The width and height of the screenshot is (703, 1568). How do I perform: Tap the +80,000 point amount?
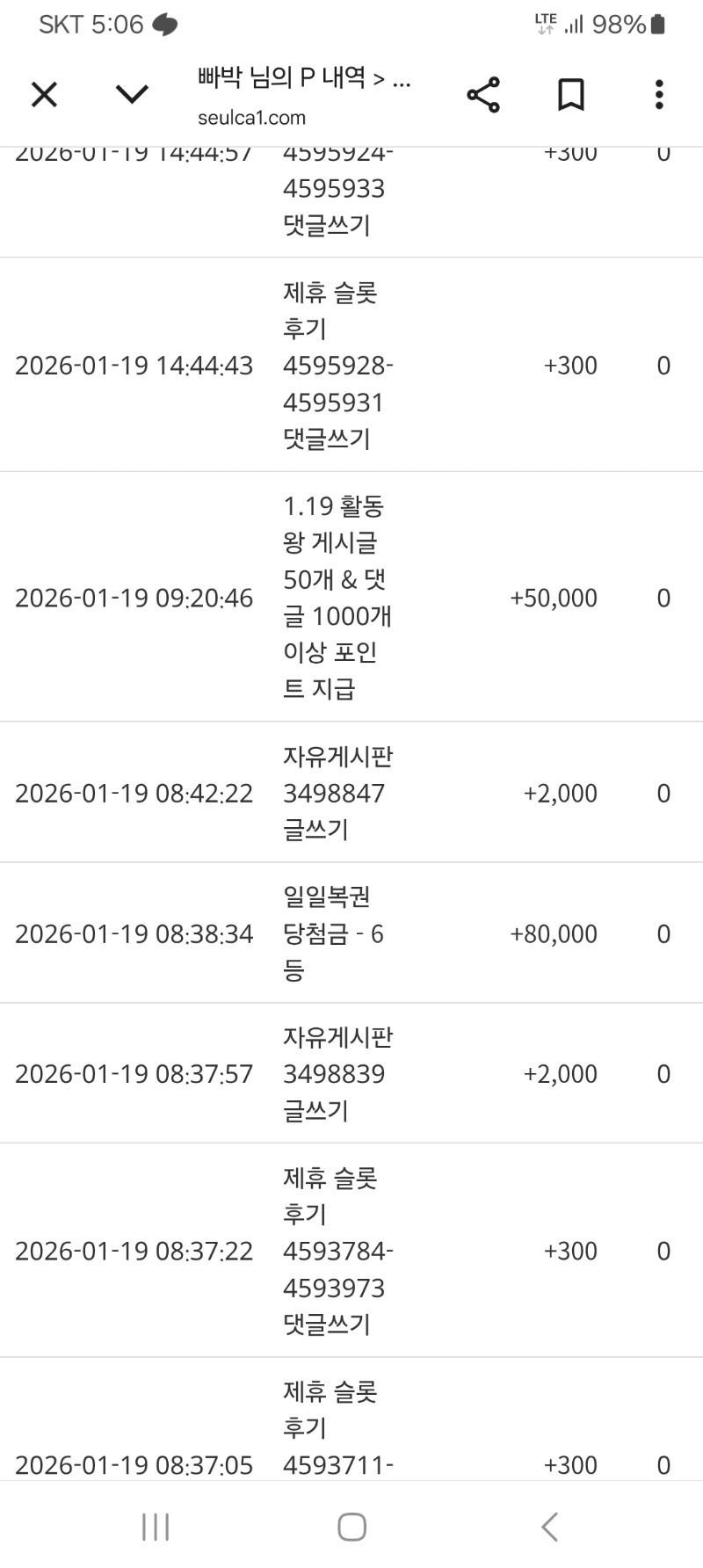tap(554, 933)
